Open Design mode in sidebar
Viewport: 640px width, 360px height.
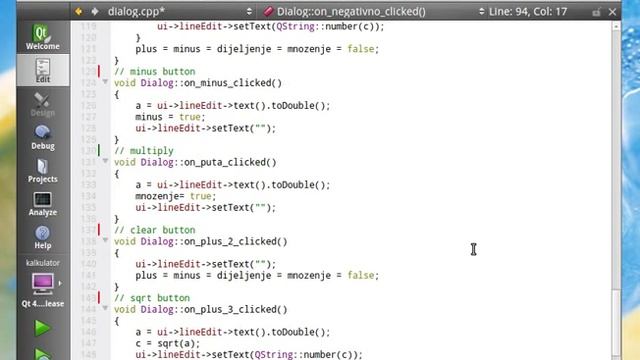pos(43,104)
